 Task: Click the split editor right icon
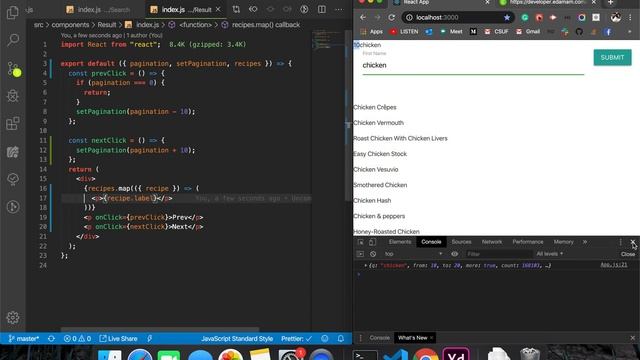(x=322, y=9)
